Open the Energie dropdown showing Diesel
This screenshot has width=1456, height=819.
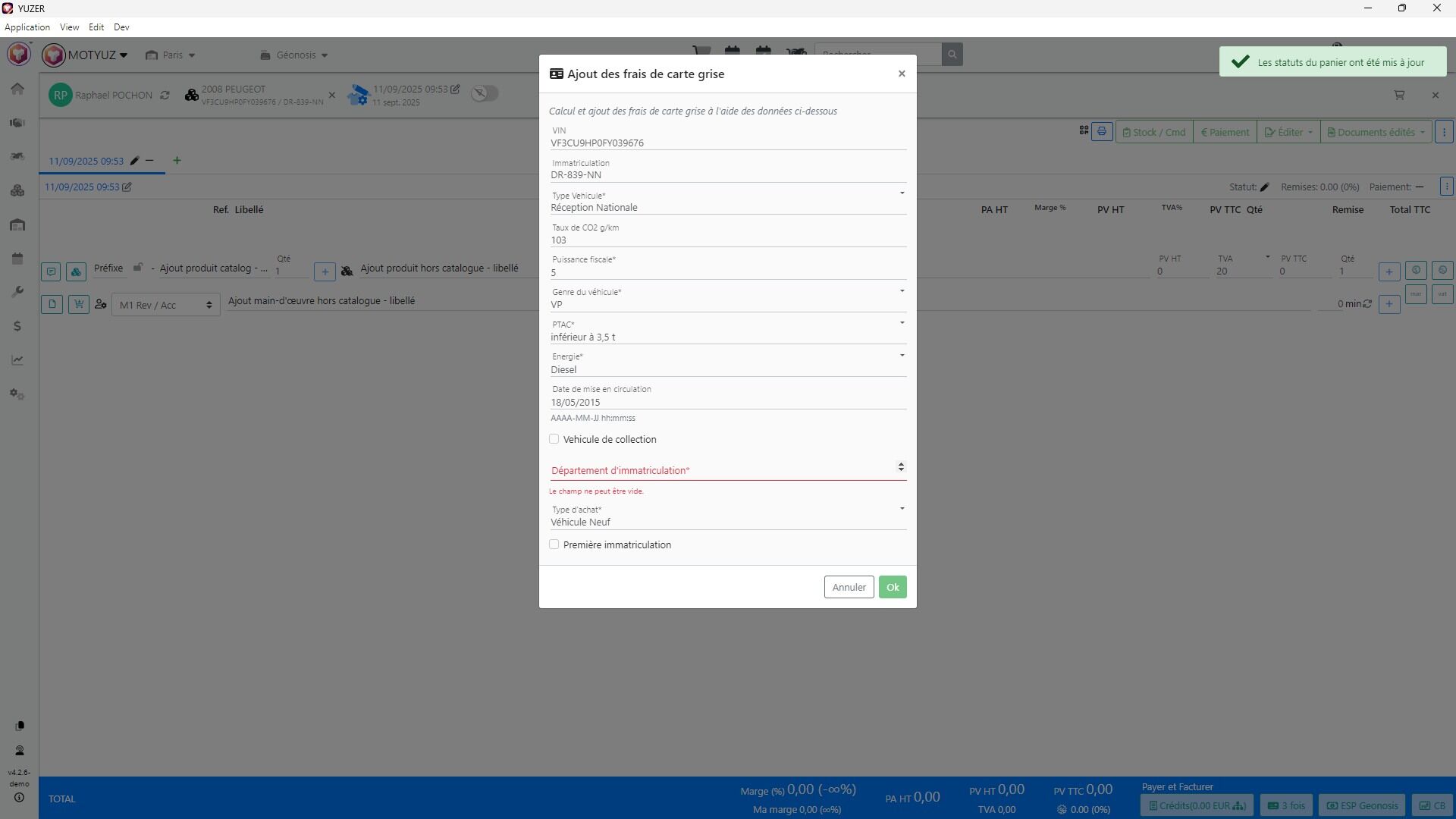(726, 369)
